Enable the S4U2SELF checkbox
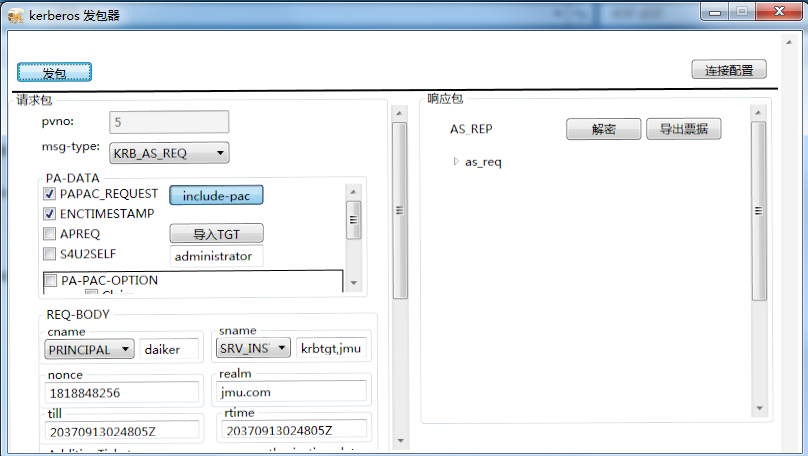 point(49,254)
